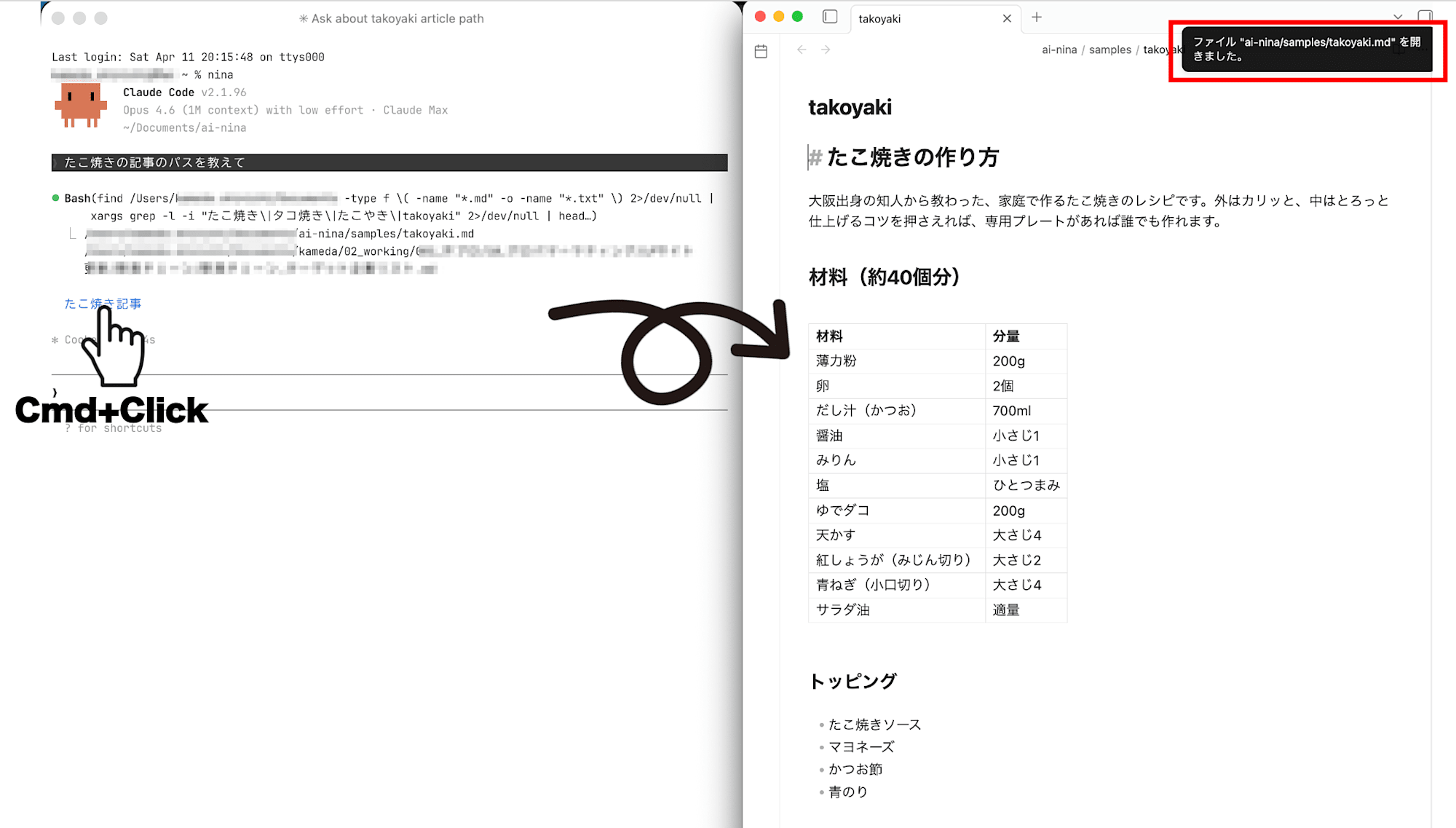Dismiss the file opened notification toast
Image resolution: width=1456 pixels, height=828 pixels.
pyautogui.click(x=1306, y=50)
